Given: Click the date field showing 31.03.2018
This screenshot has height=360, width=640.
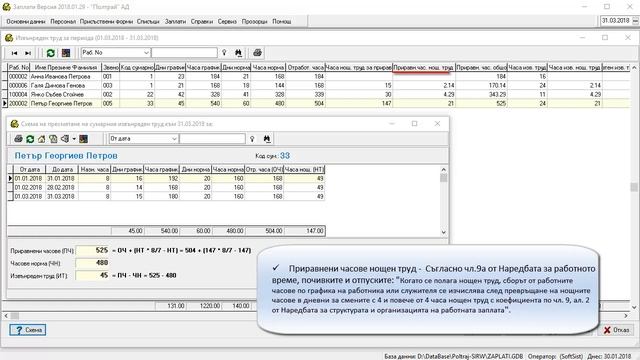Looking at the screenshot, I should 616,21.
